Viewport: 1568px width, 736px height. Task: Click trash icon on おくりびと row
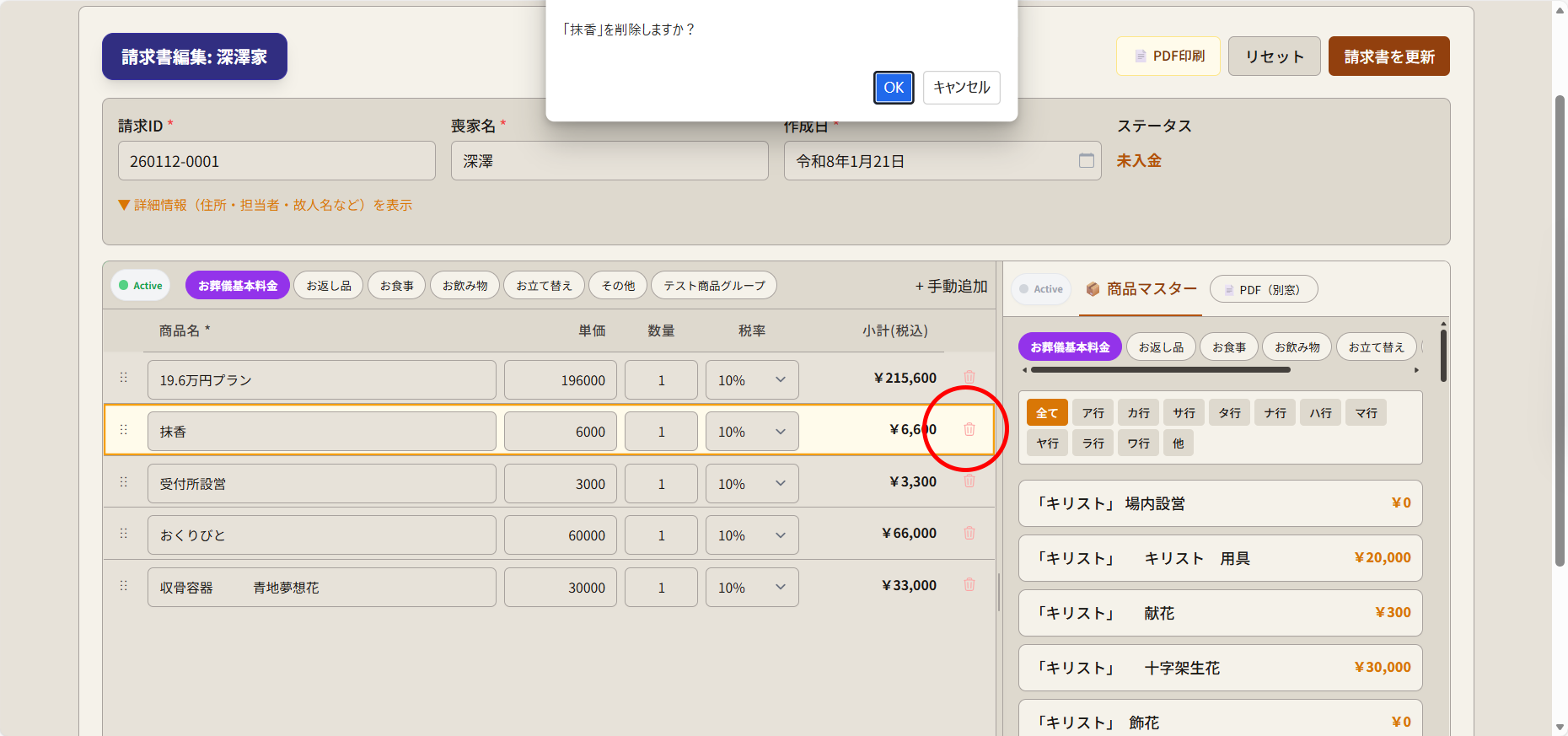[969, 533]
